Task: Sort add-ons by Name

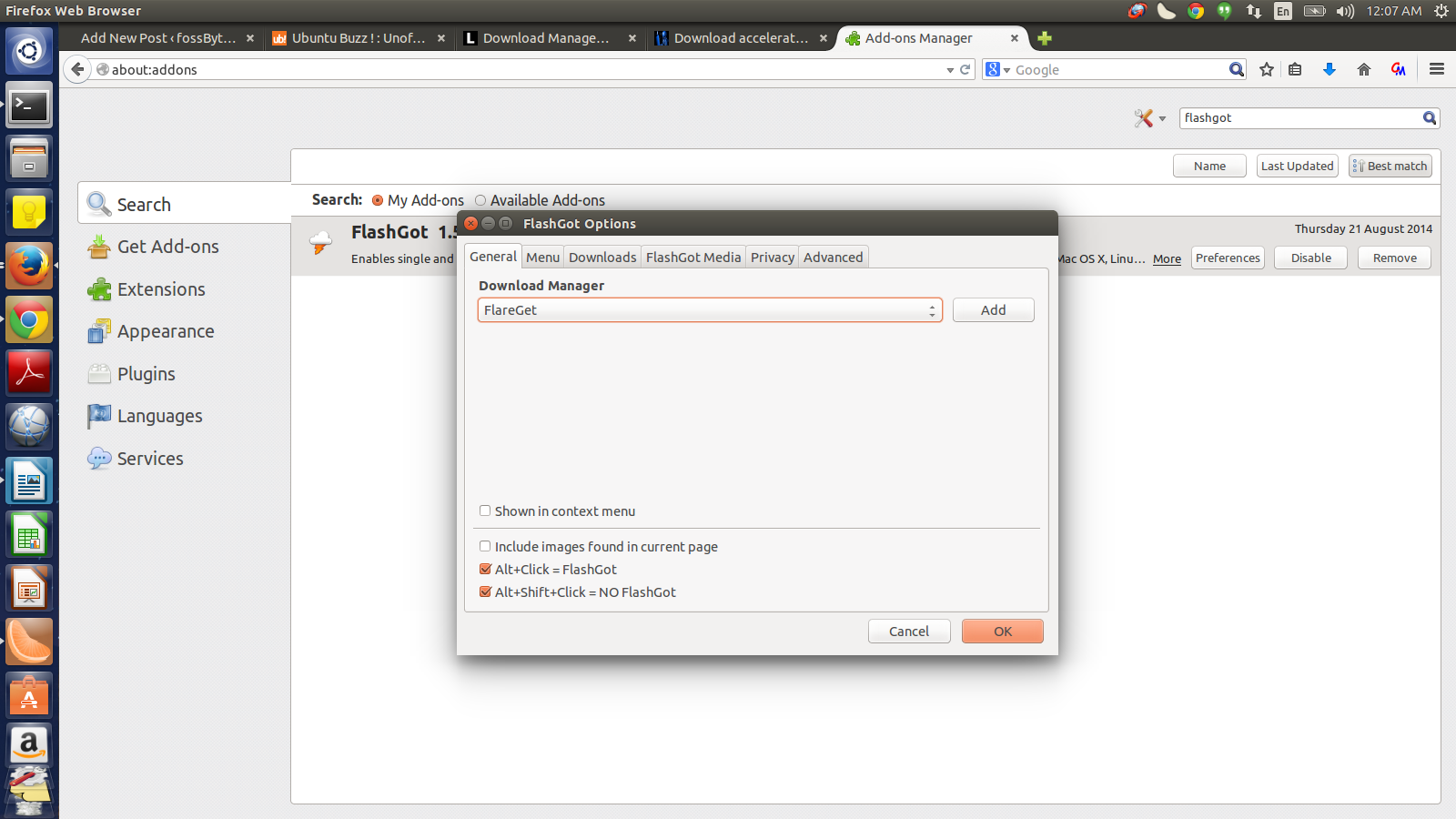Action: 1209,166
